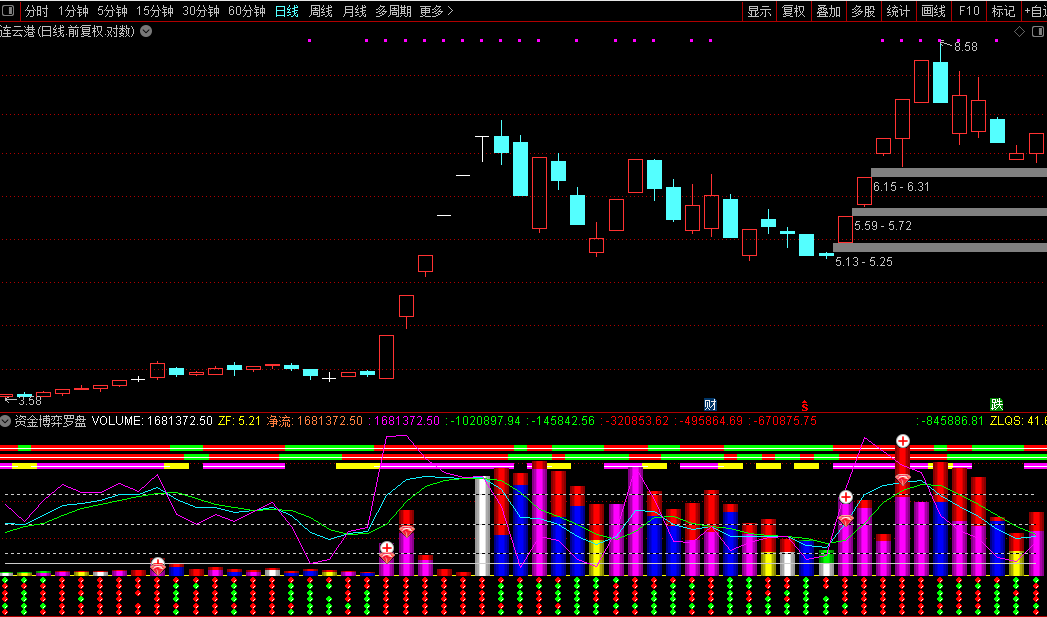Viewport: 1047px width, 617px height.
Task: Click the plus marker above the tallest red bar
Action: [903, 441]
